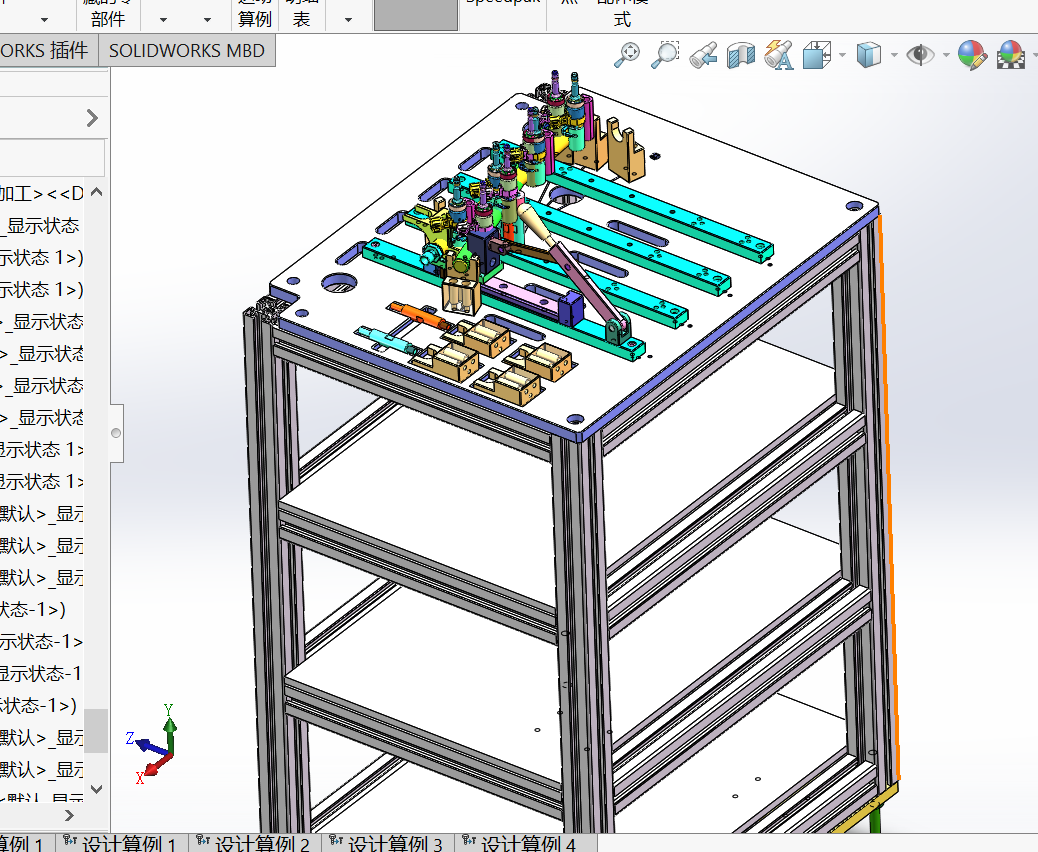Click the 算例 ribbon button
The image size is (1038, 852).
coord(255,15)
